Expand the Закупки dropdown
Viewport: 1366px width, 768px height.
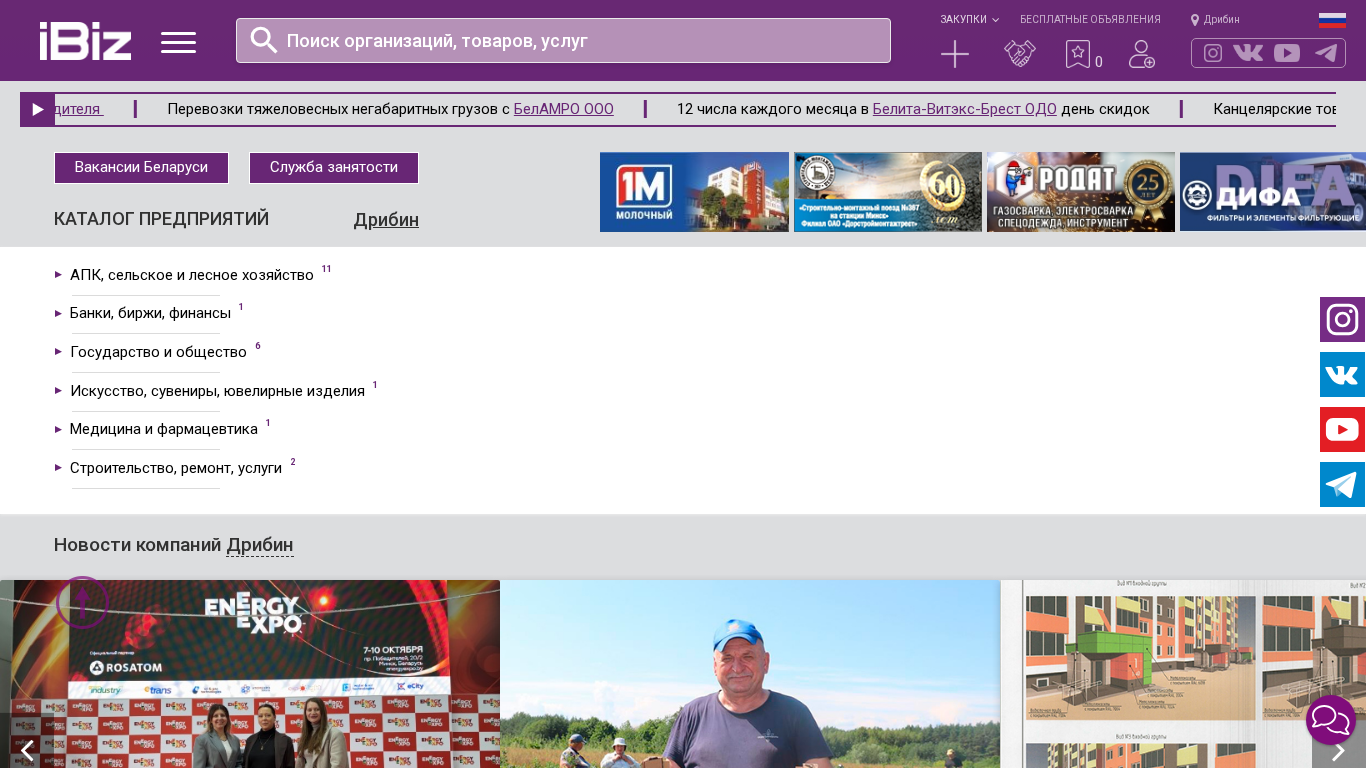(x=969, y=20)
